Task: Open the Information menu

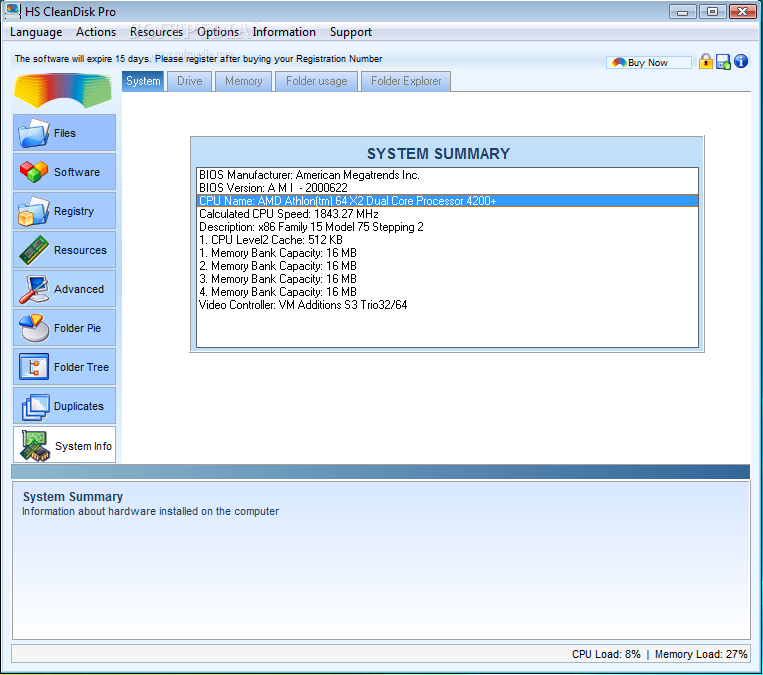Action: 284,32
